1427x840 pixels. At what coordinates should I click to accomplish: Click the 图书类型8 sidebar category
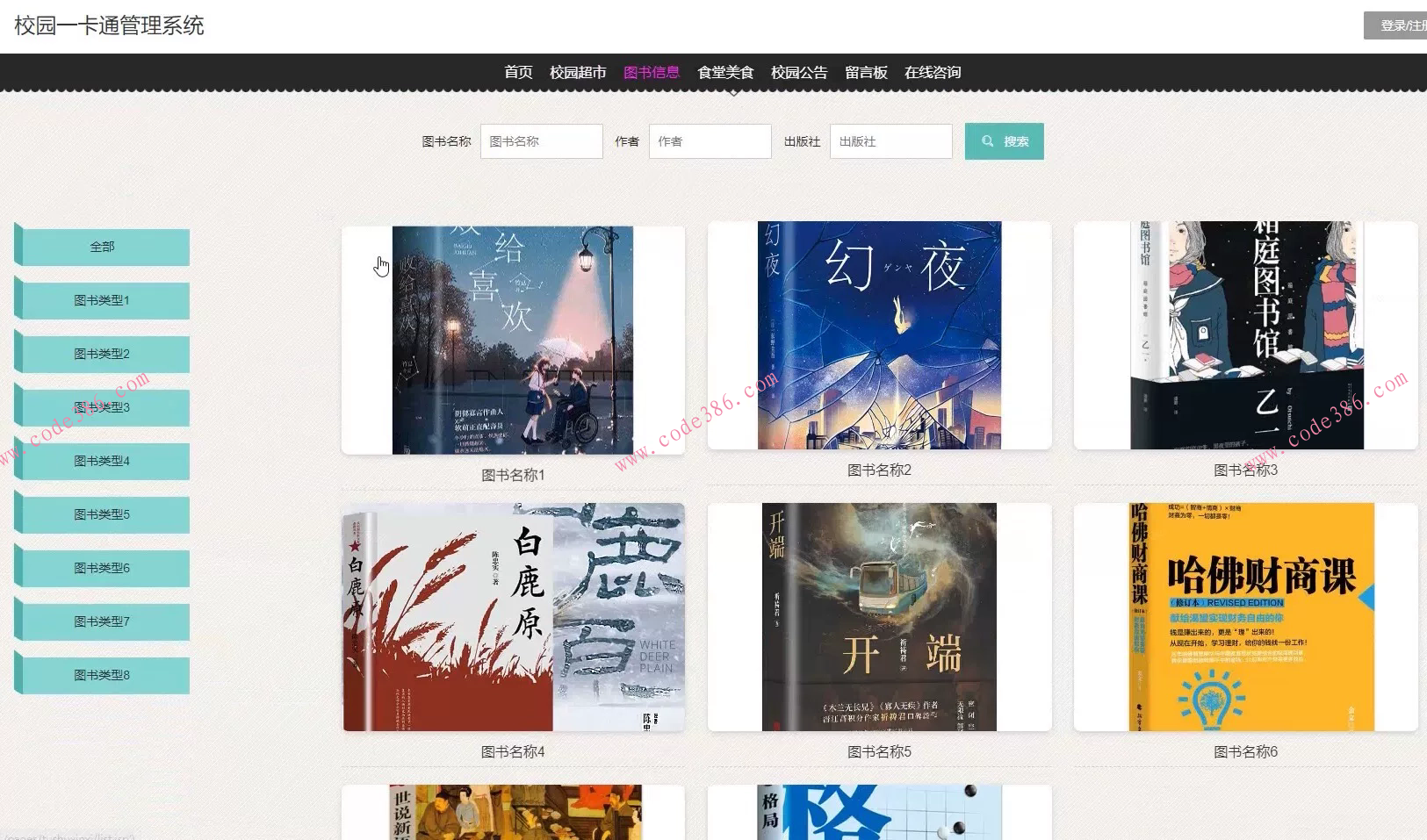tap(100, 674)
